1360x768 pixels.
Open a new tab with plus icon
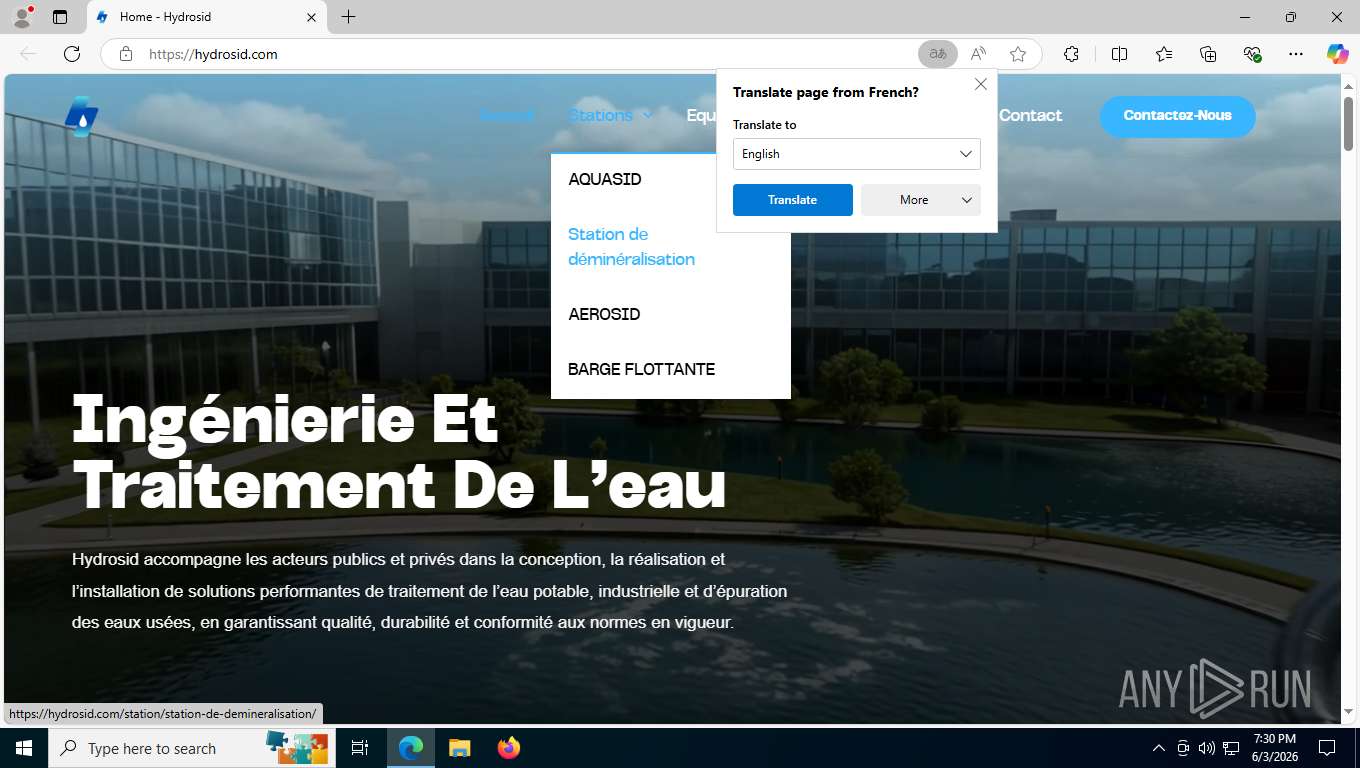348,17
